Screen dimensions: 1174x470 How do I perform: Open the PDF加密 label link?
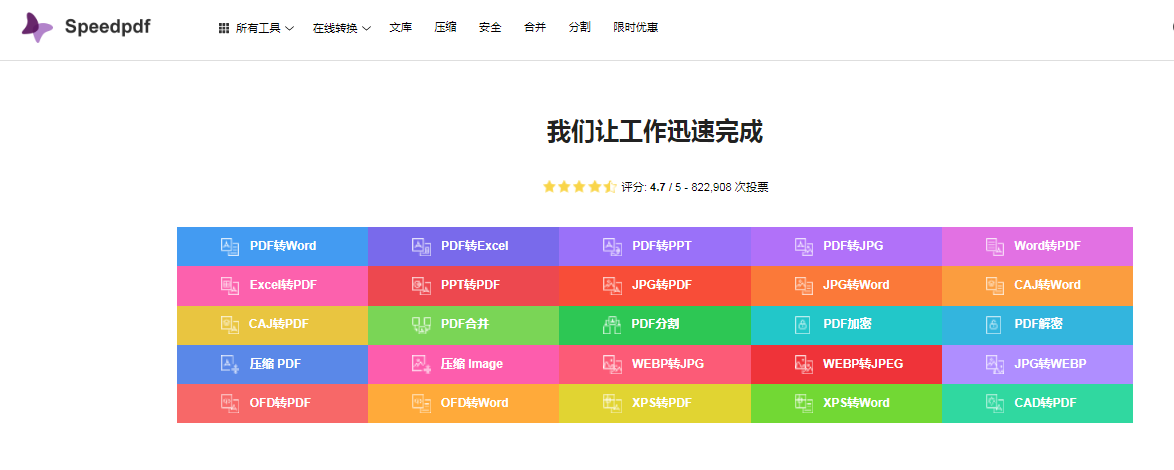click(848, 324)
